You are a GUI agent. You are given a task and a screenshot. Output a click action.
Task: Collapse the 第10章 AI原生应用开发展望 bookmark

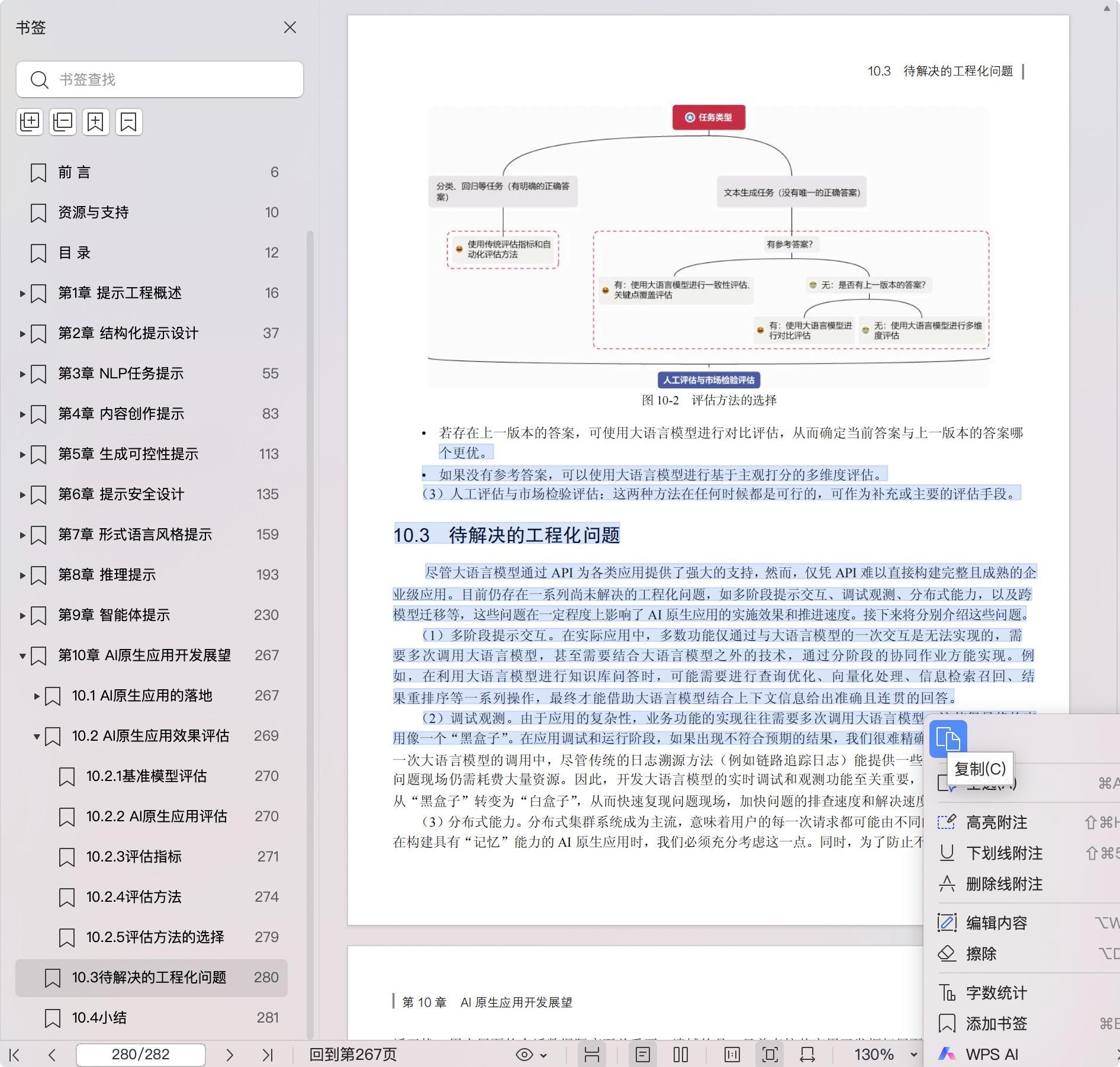[x=22, y=655]
